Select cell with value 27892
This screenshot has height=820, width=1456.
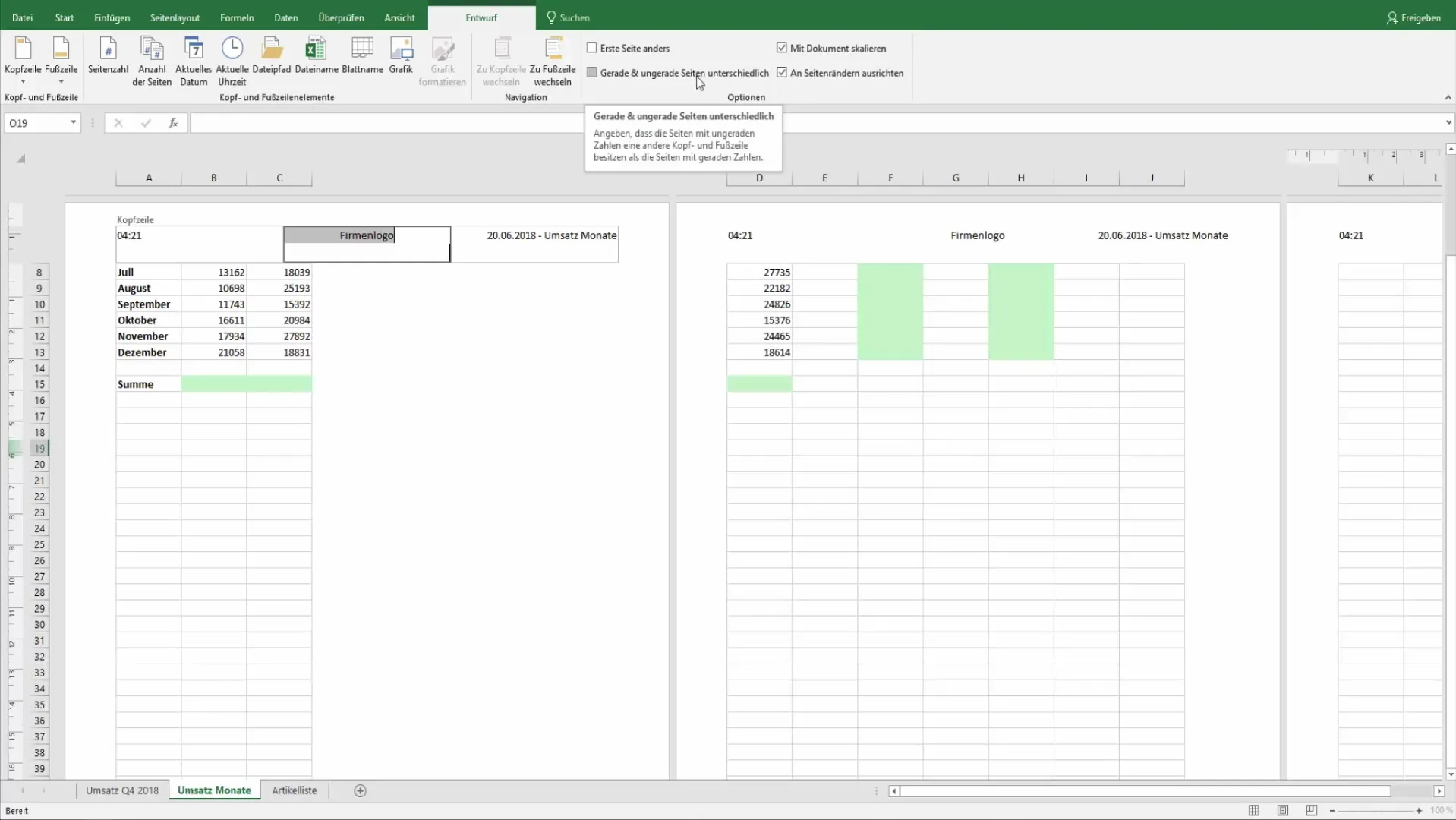coord(279,336)
